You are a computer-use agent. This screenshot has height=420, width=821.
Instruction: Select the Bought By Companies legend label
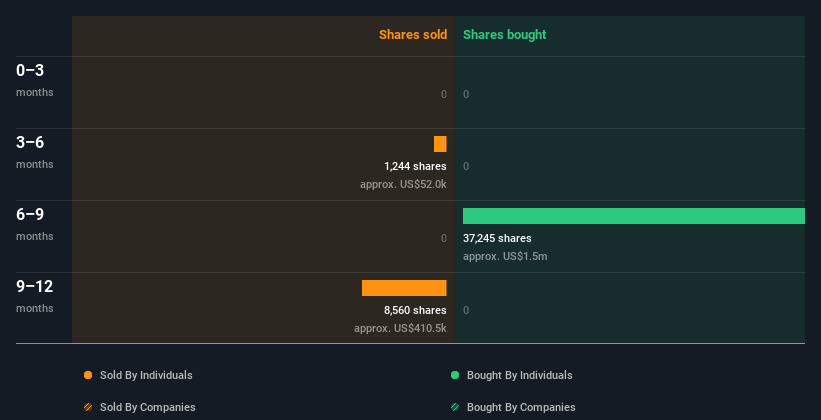tap(521, 407)
